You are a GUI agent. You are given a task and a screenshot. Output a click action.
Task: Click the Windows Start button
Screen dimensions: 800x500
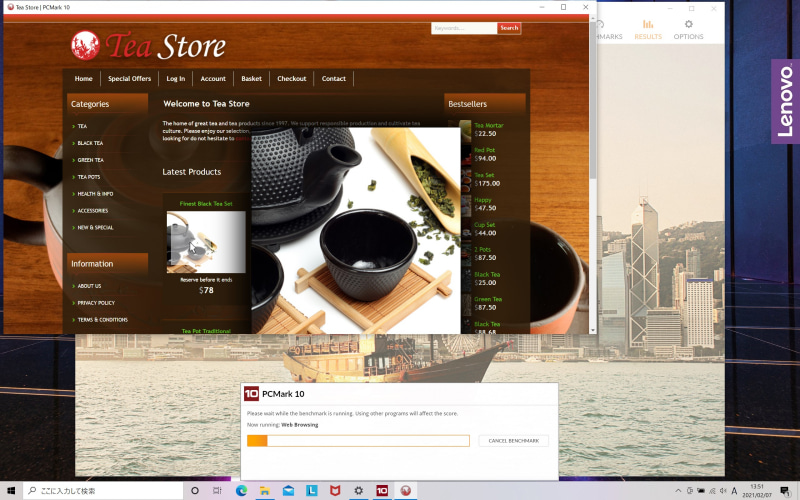(x=11, y=490)
